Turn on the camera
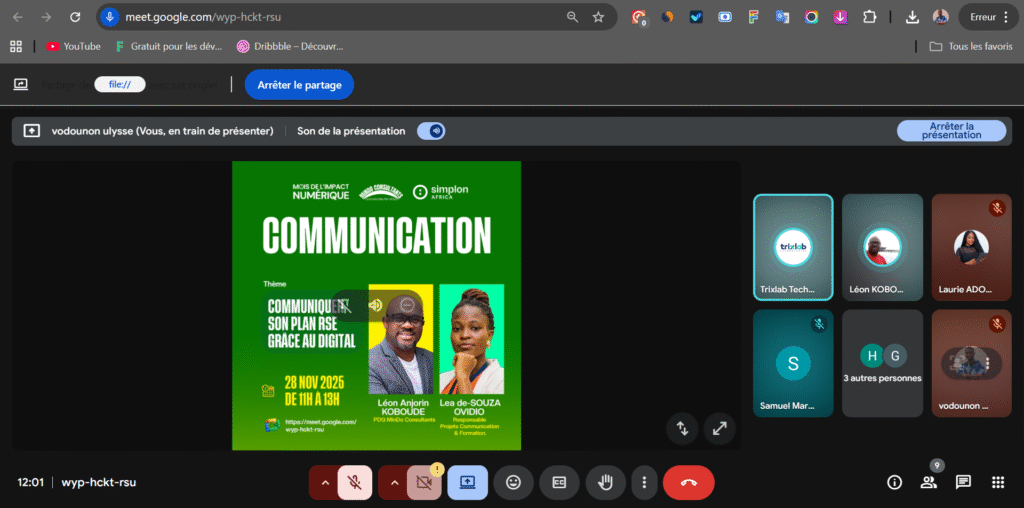 pyautogui.click(x=424, y=482)
